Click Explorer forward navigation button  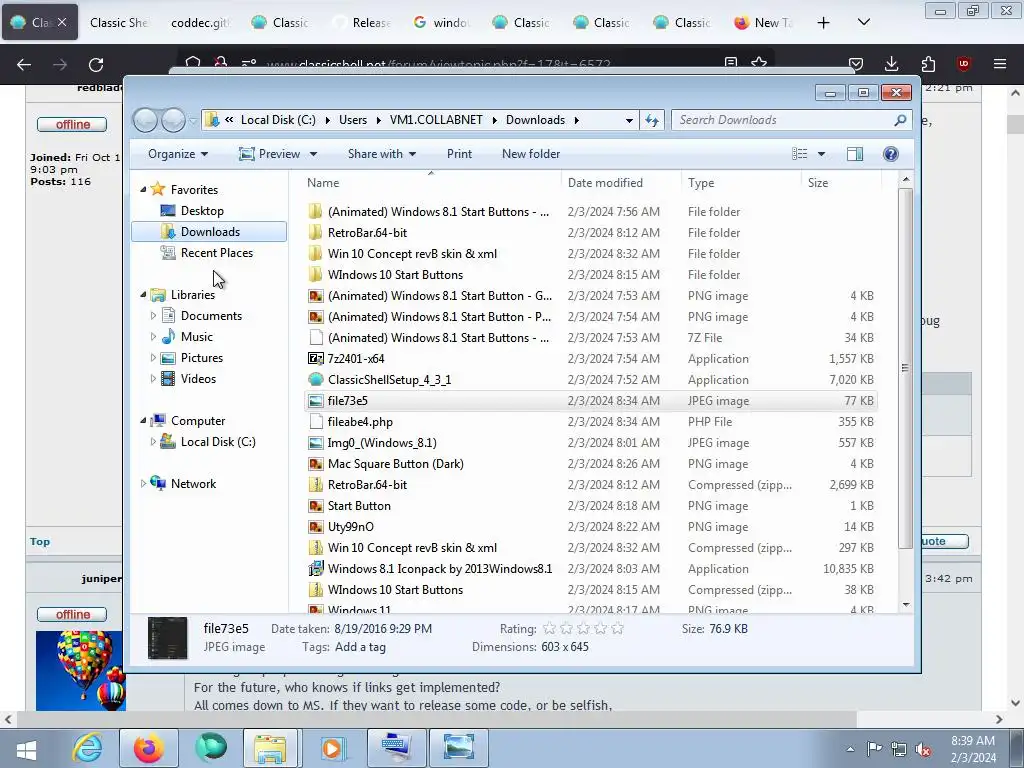[x=173, y=120]
